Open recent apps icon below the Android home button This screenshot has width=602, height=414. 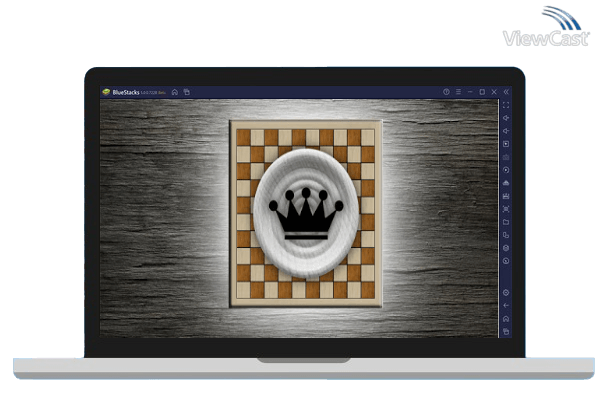click(506, 331)
